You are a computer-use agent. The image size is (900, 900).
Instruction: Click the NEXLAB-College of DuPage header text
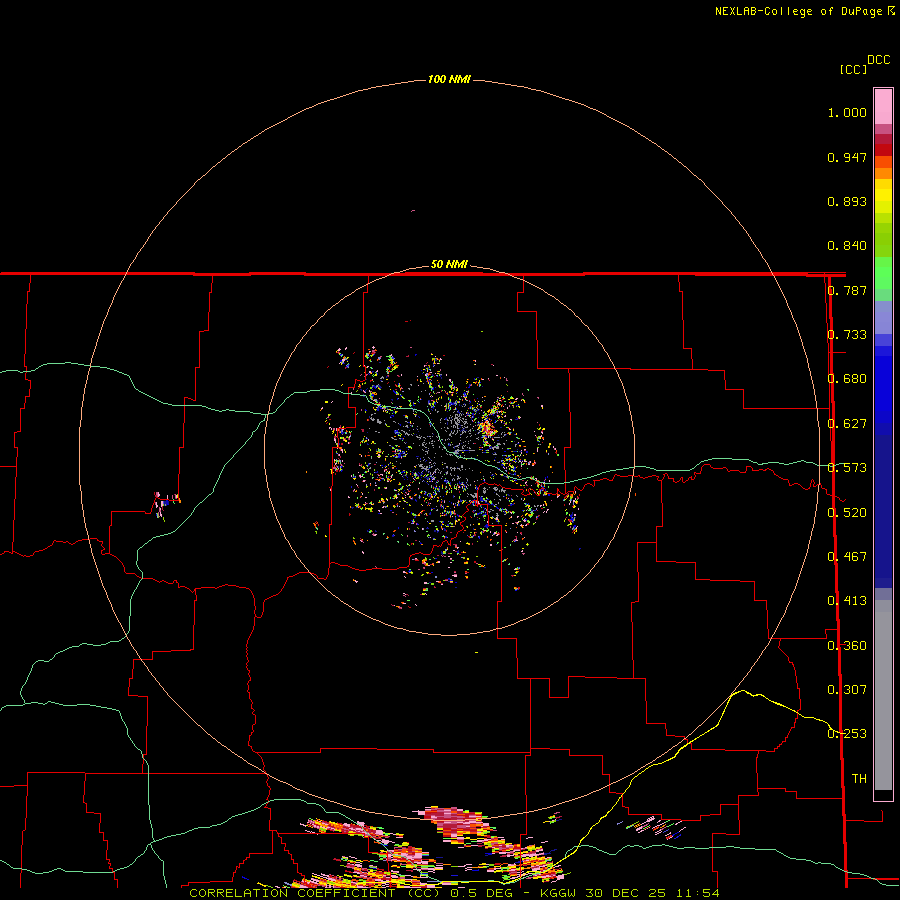point(798,11)
